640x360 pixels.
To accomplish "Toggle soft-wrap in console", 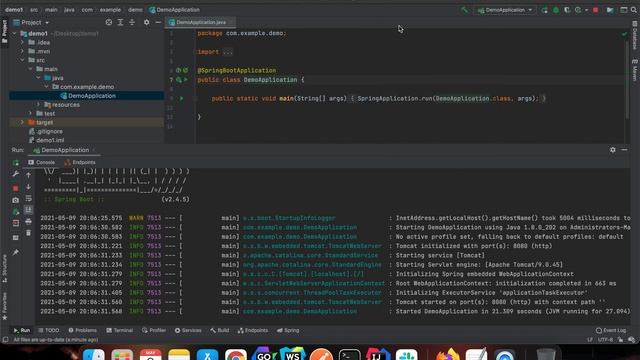I will 28,198.
